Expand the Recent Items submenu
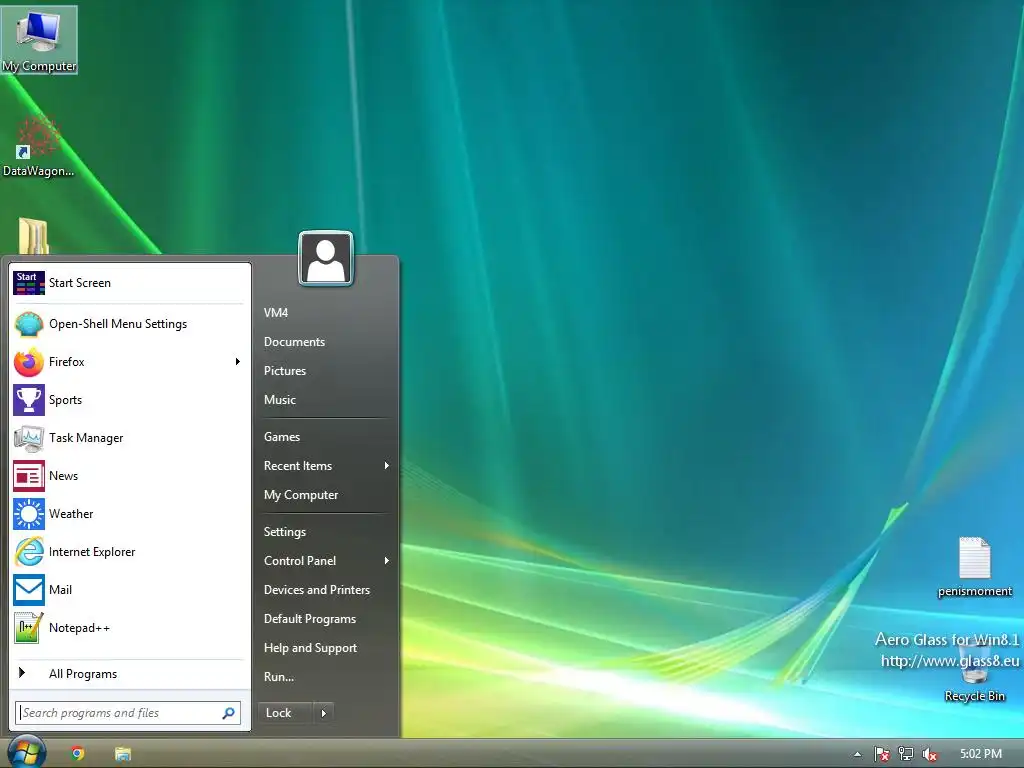1024x768 pixels. pos(387,466)
